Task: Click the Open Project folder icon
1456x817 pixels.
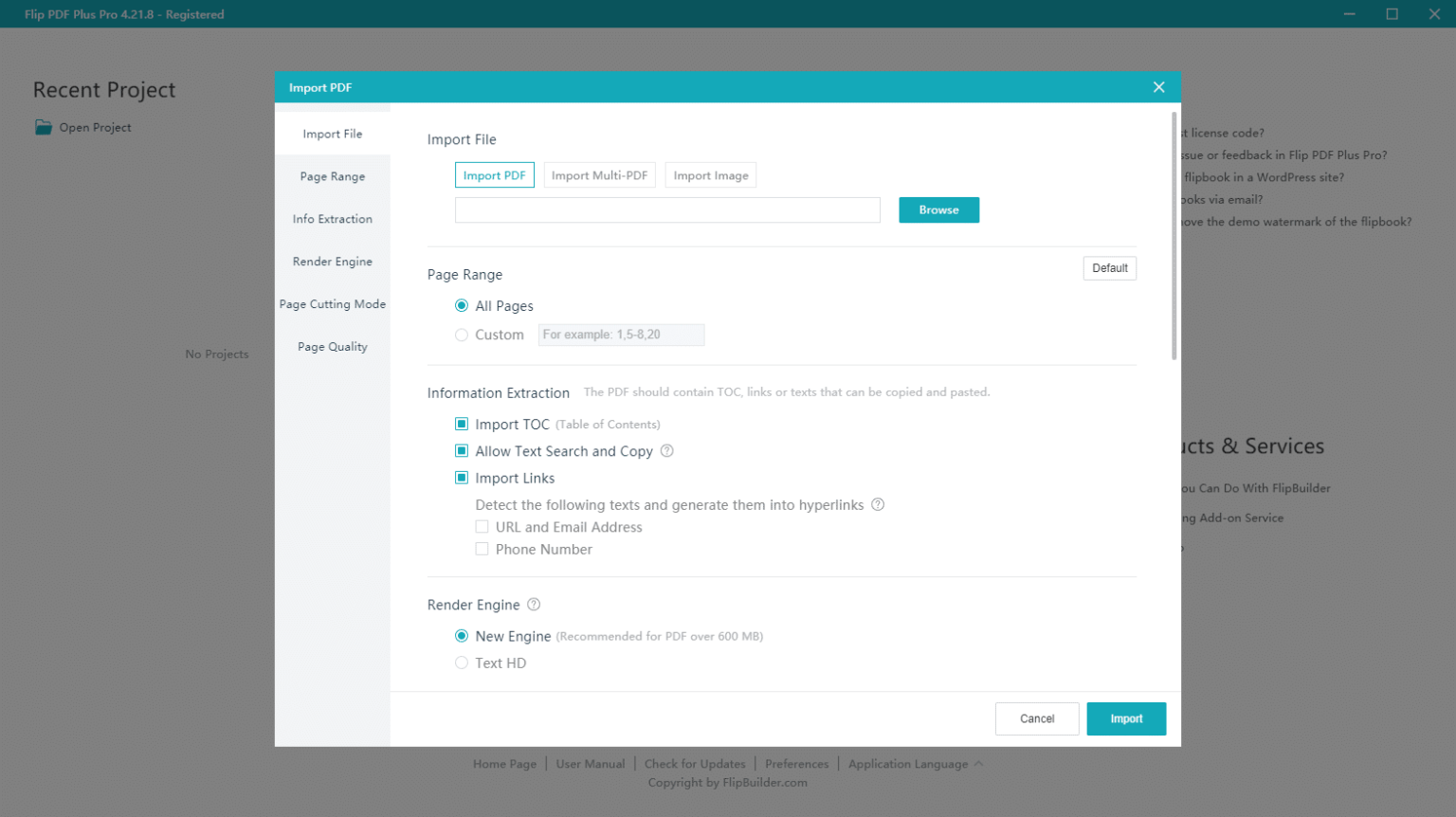Action: 44,127
